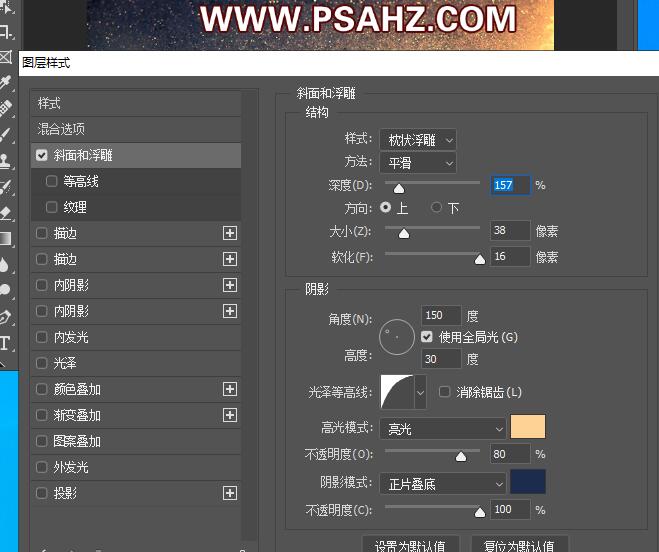Click the gloss contour curve thumbnail

pyautogui.click(x=397, y=392)
